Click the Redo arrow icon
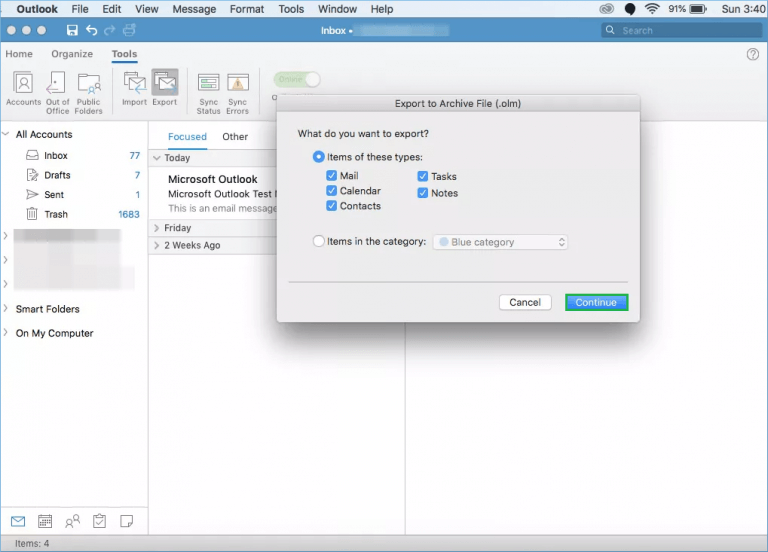This screenshot has height=552, width=768. coord(110,30)
